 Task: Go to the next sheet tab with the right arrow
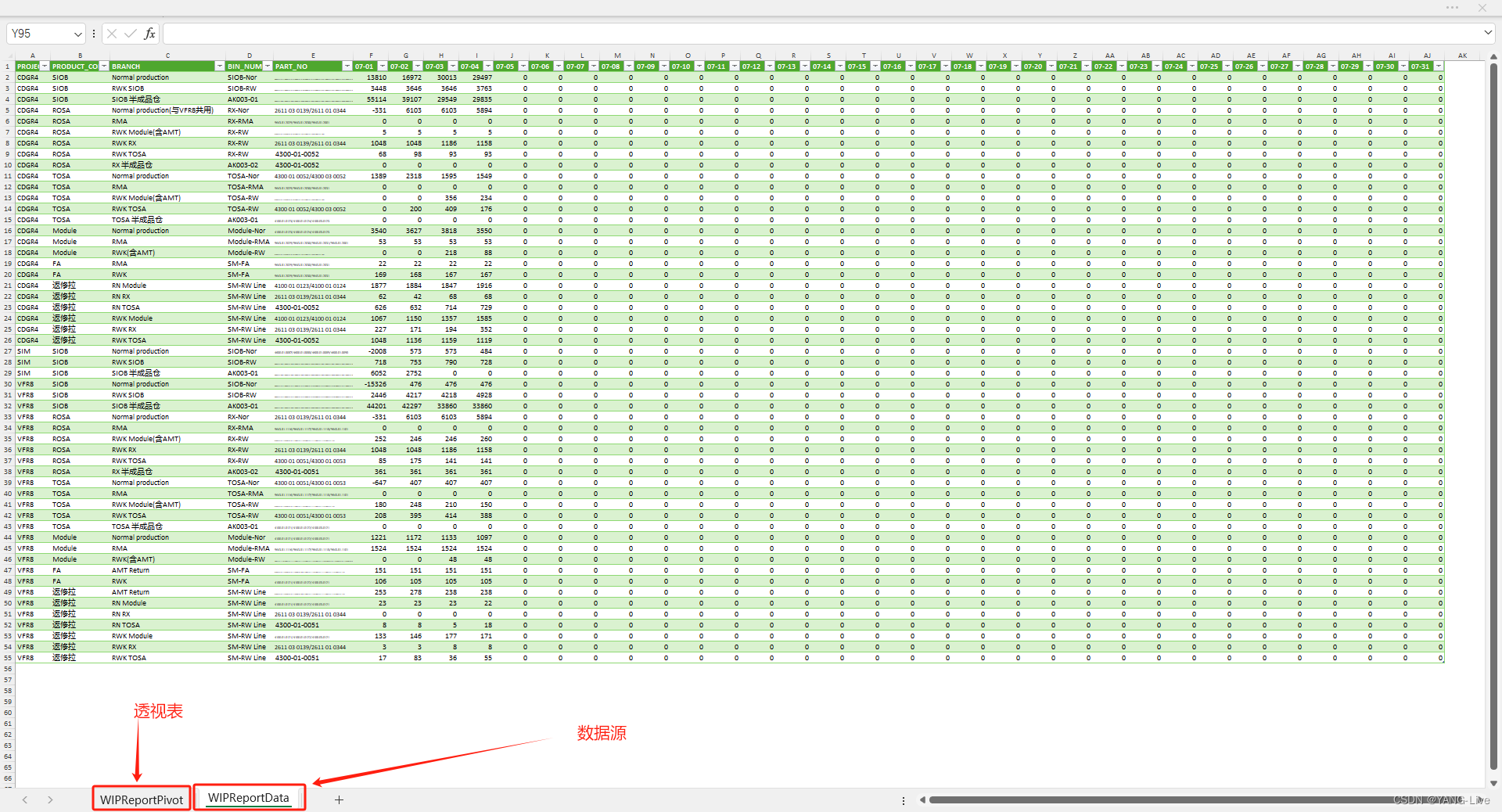click(50, 799)
